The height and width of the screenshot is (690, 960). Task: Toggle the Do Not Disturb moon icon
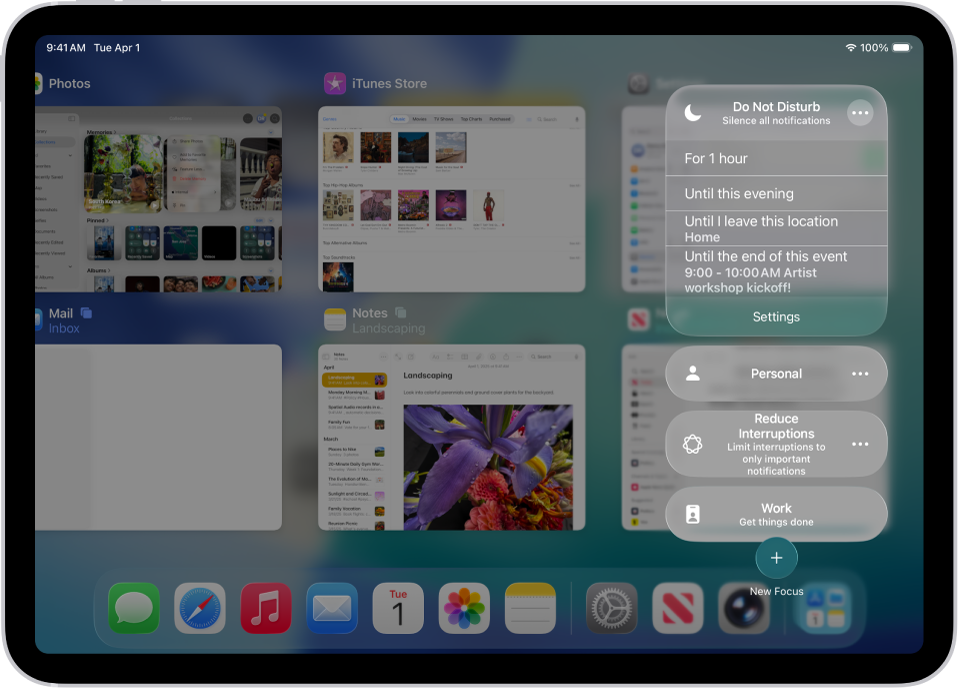pos(691,113)
